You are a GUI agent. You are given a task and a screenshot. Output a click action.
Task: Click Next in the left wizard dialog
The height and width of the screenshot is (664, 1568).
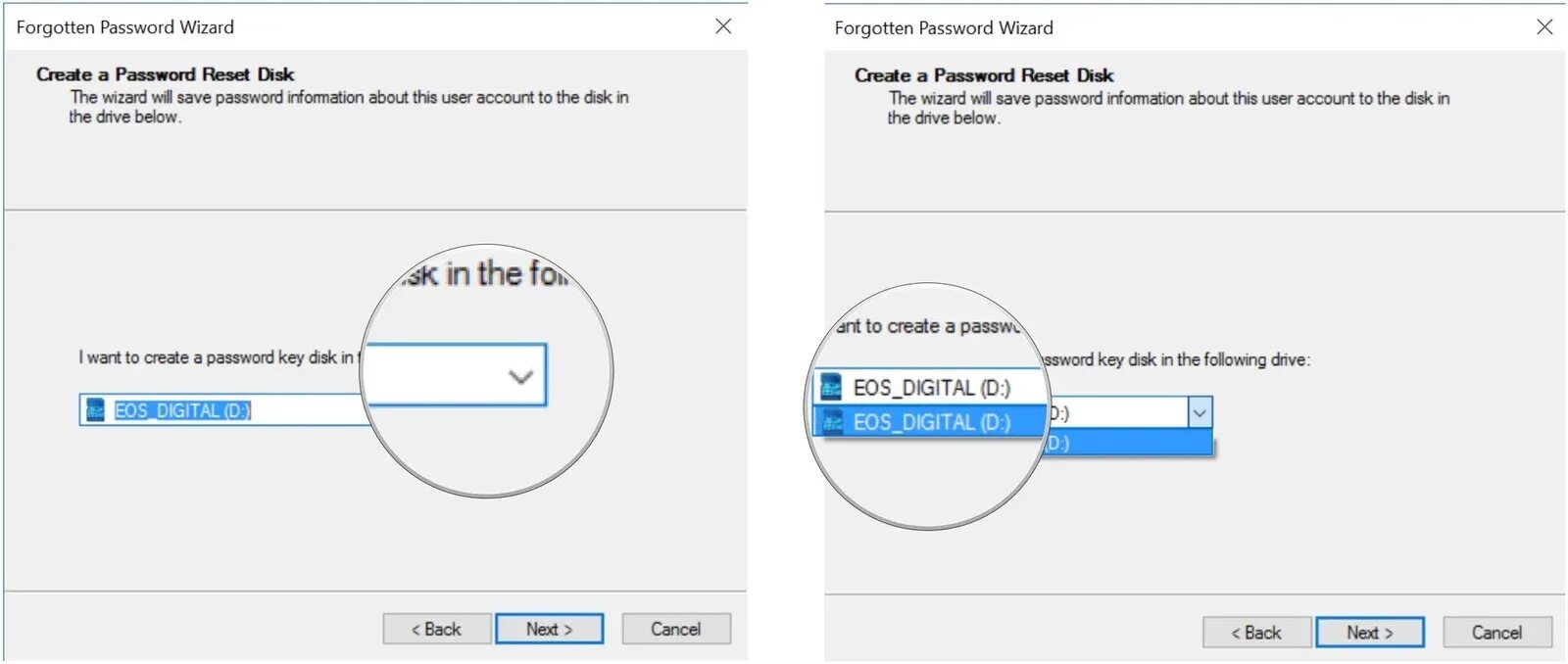[549, 629]
